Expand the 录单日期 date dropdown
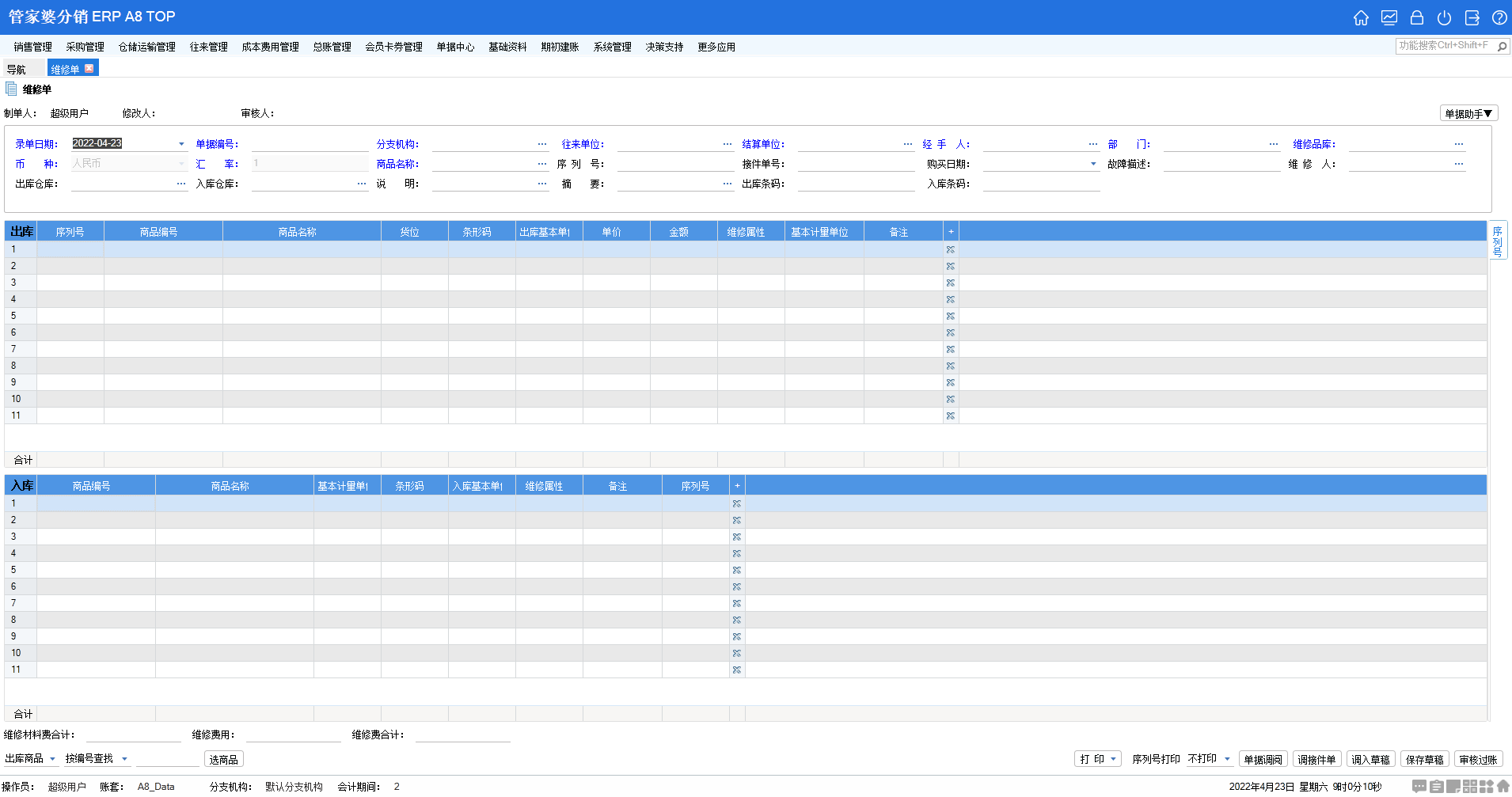 (x=181, y=144)
